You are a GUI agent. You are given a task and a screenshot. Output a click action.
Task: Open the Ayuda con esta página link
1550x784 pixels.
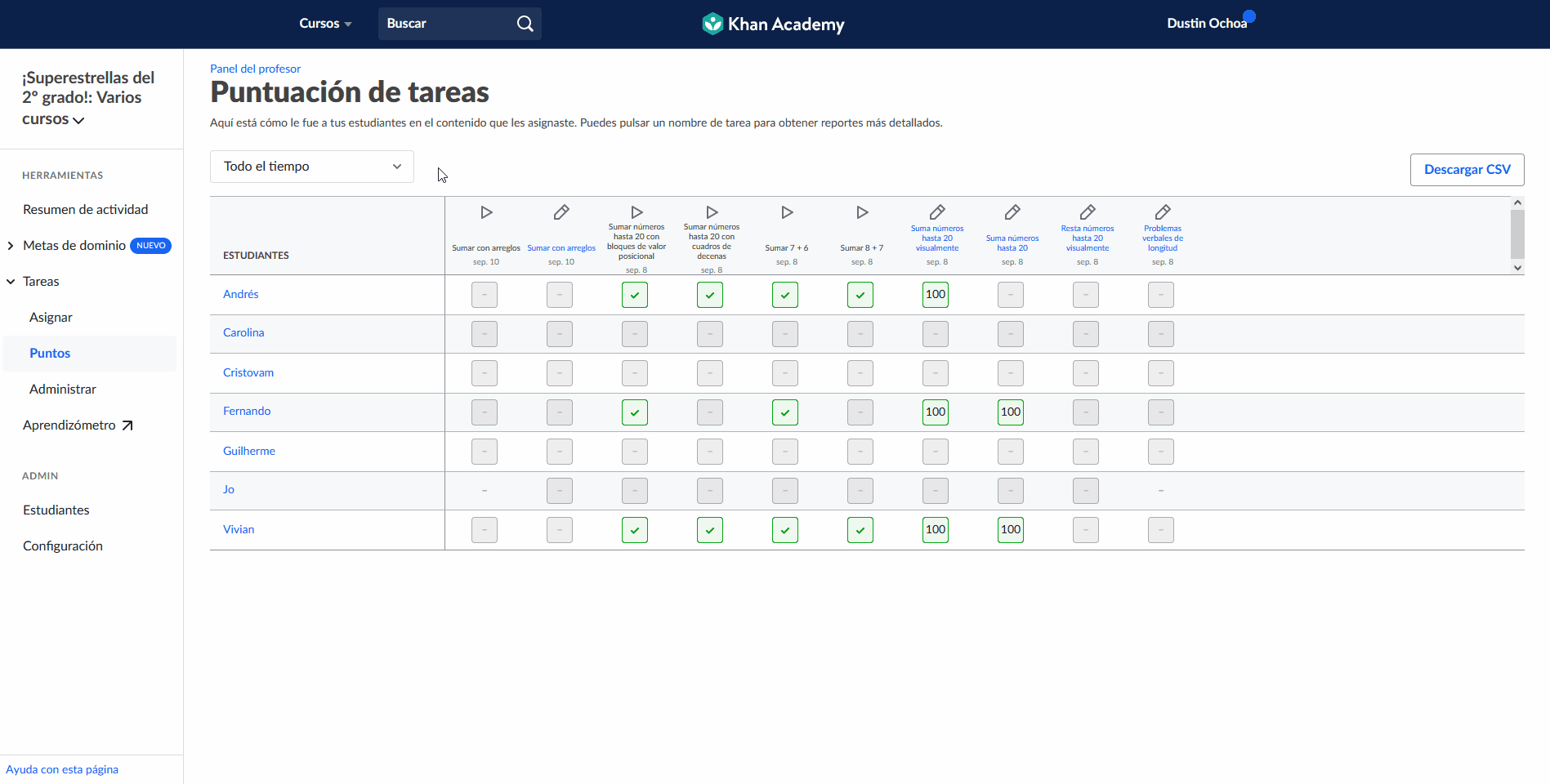point(62,769)
